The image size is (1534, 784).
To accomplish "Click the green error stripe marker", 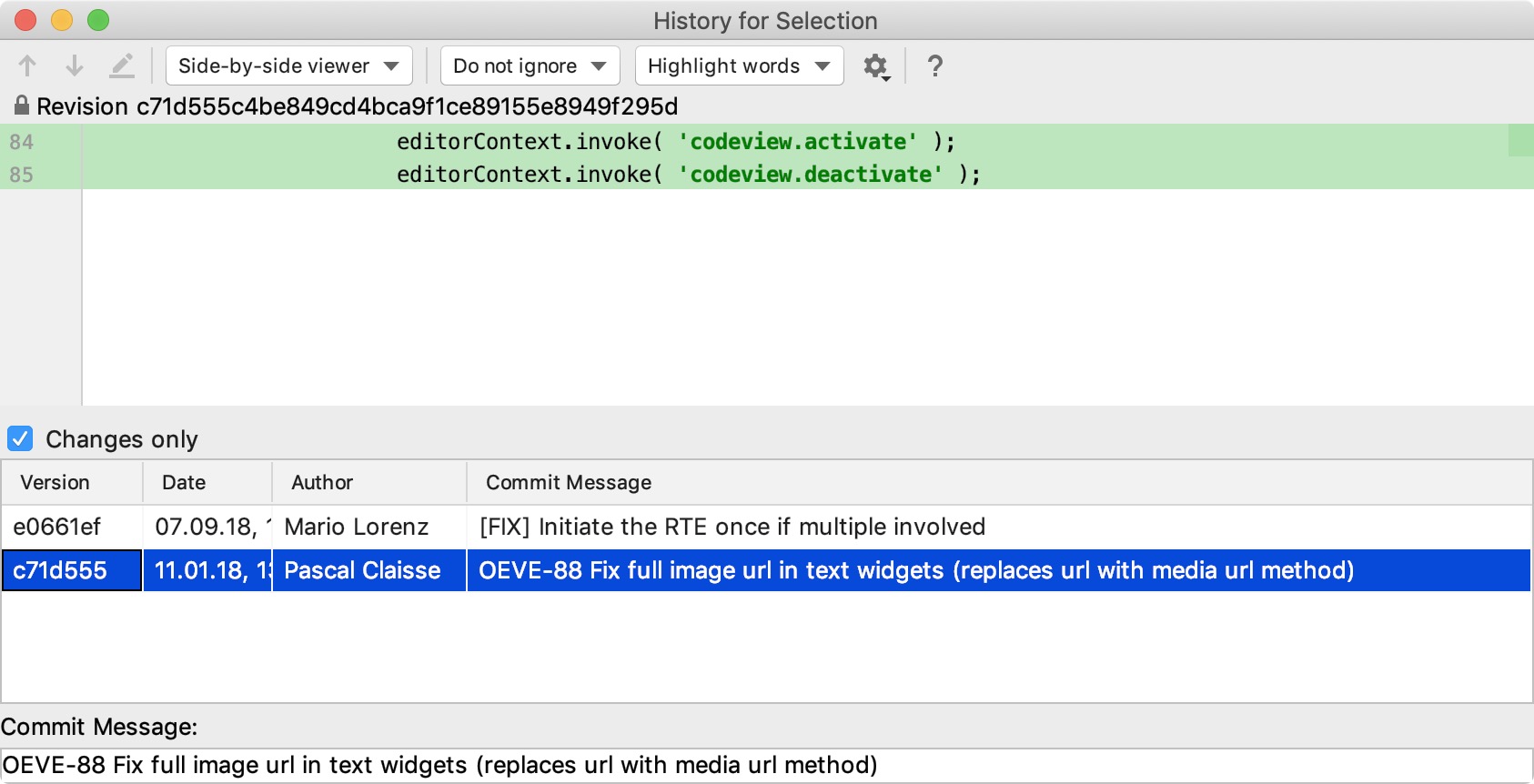I will click(x=1520, y=141).
